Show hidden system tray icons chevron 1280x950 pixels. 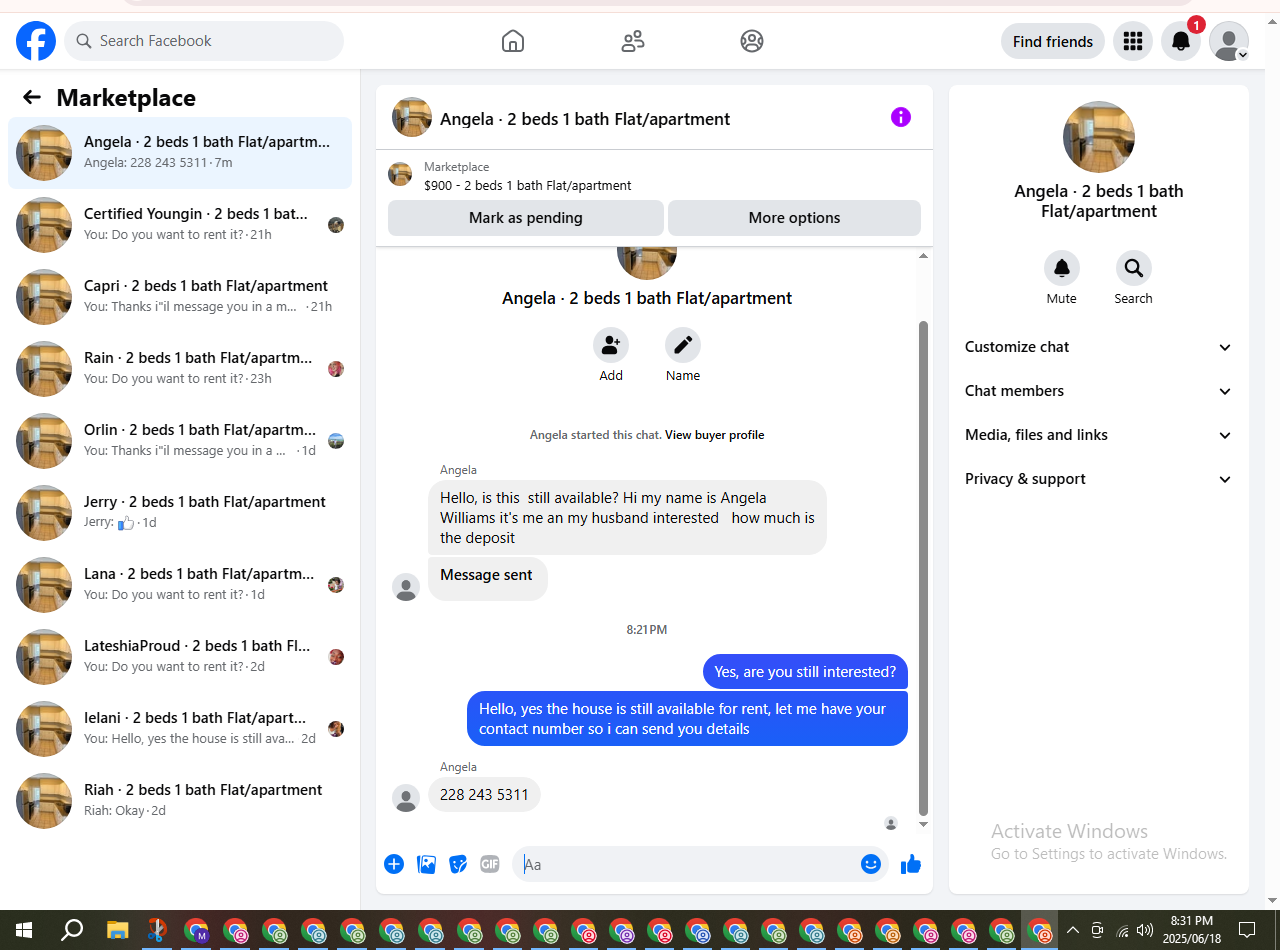pyautogui.click(x=1073, y=931)
